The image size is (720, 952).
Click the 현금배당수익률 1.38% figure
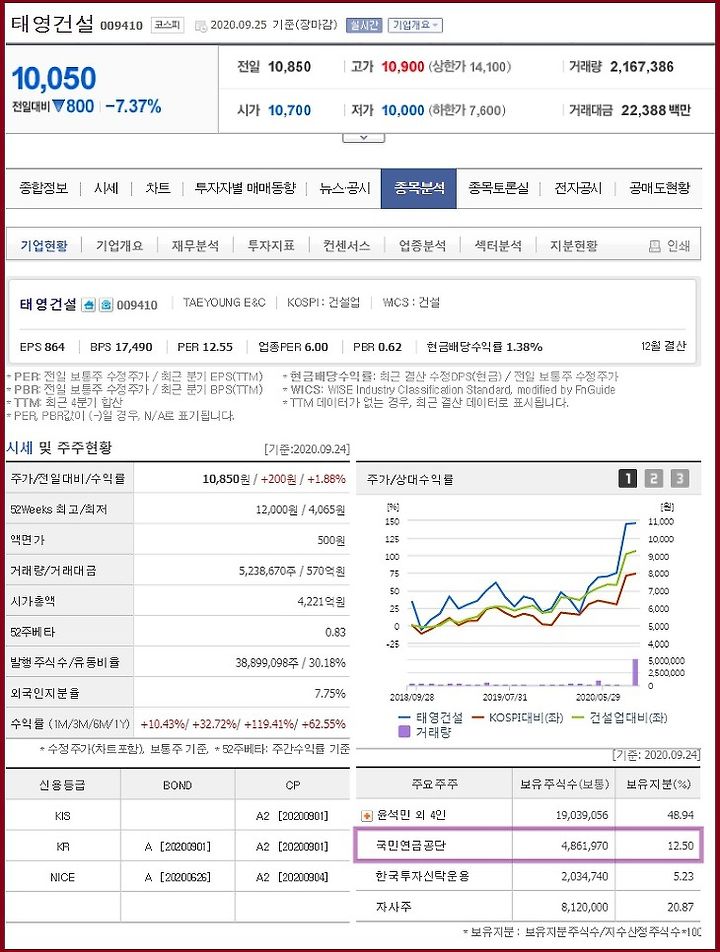click(484, 347)
